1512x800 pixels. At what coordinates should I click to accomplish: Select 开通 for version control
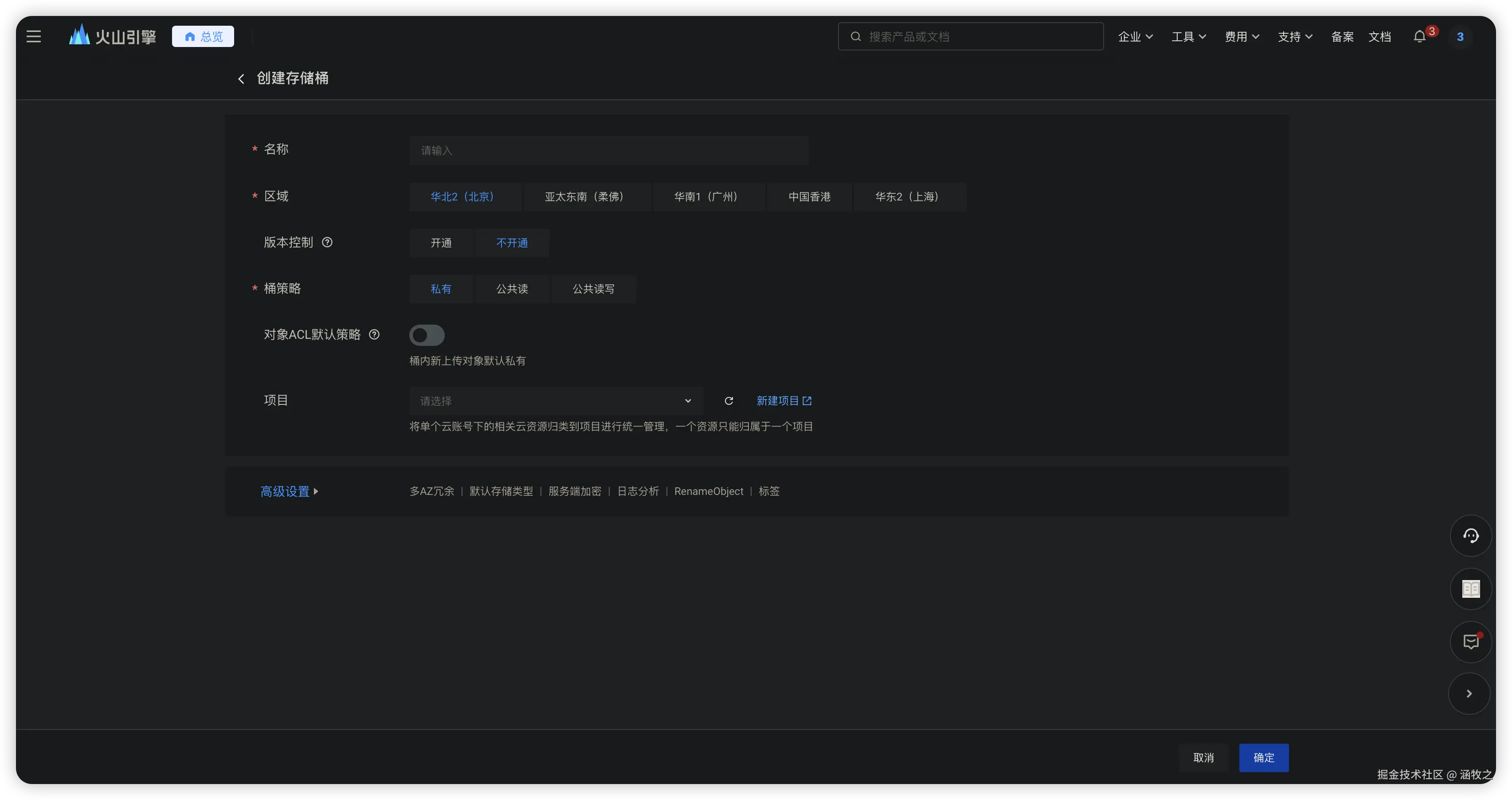click(x=441, y=243)
